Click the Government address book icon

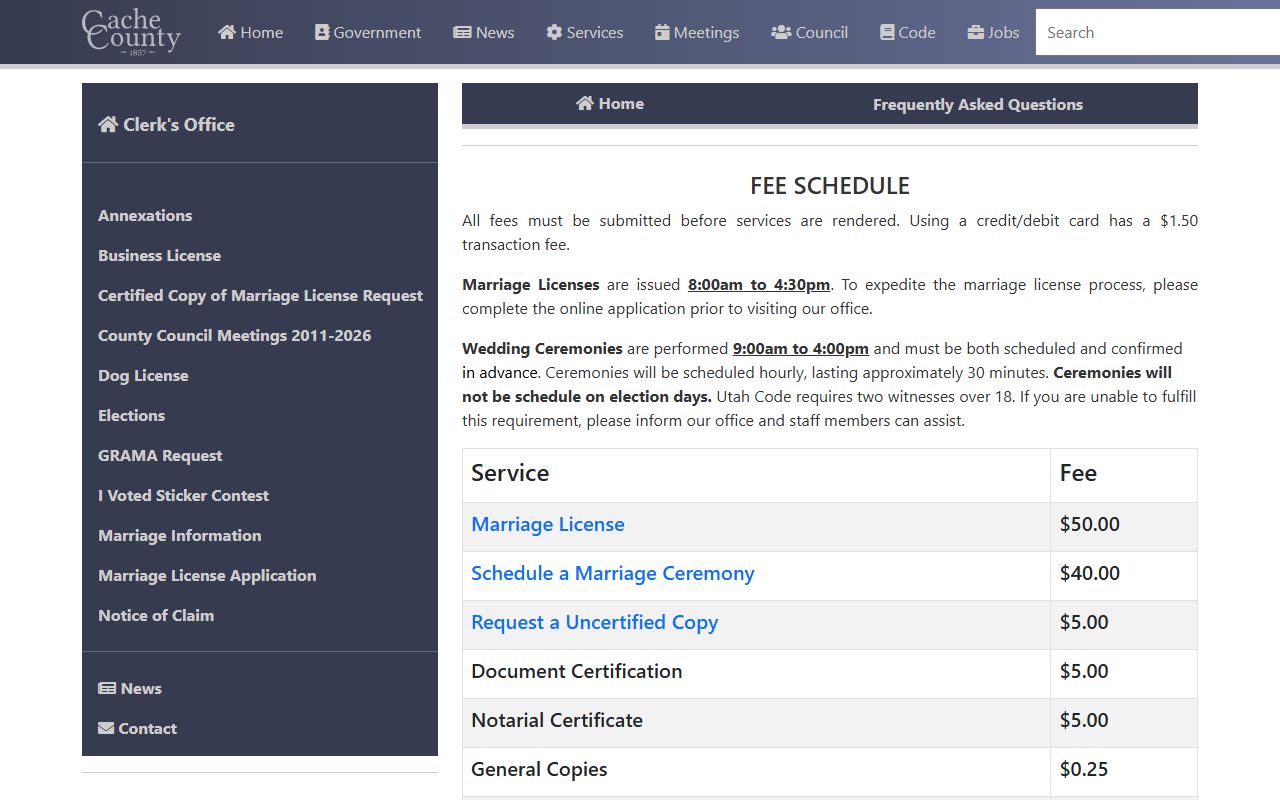tap(322, 32)
